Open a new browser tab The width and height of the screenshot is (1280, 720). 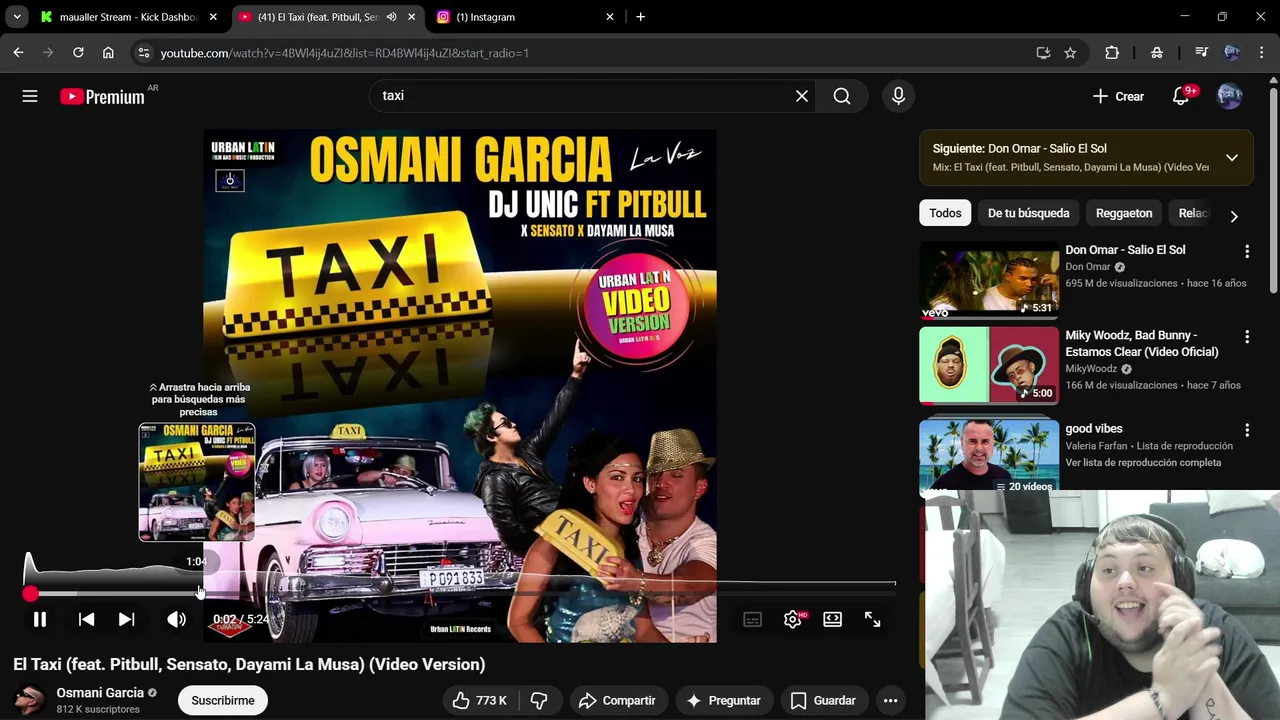coord(640,17)
